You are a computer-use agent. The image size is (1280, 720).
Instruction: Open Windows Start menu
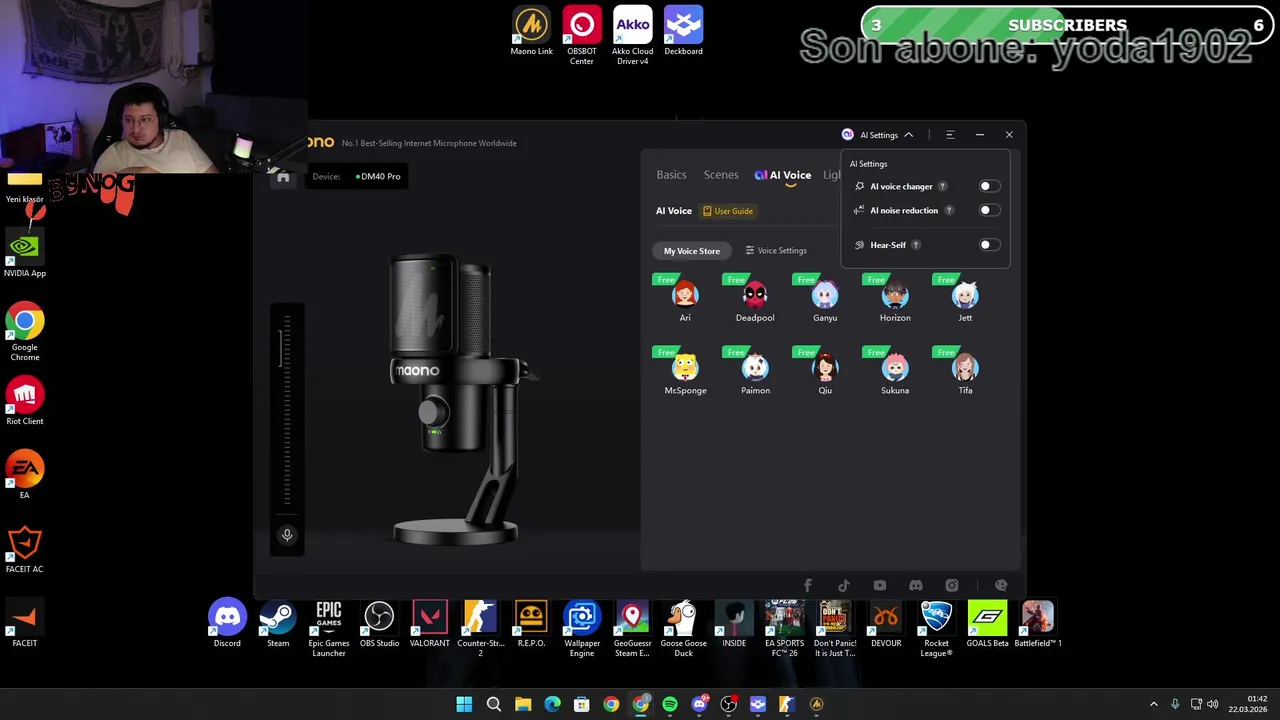464,704
